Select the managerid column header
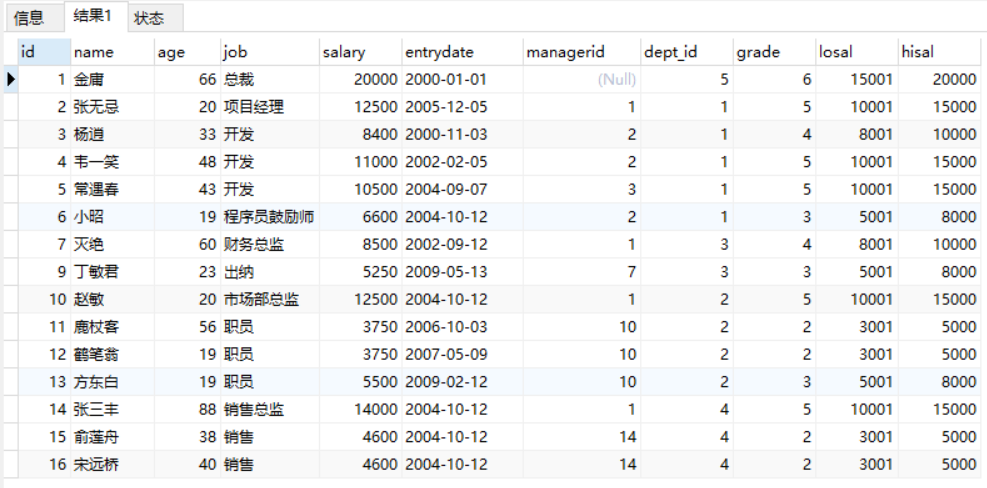 (x=582, y=52)
